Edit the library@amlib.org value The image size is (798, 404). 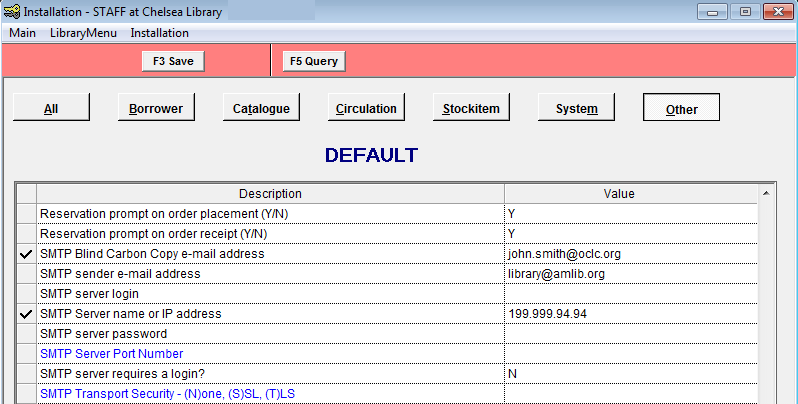631,274
